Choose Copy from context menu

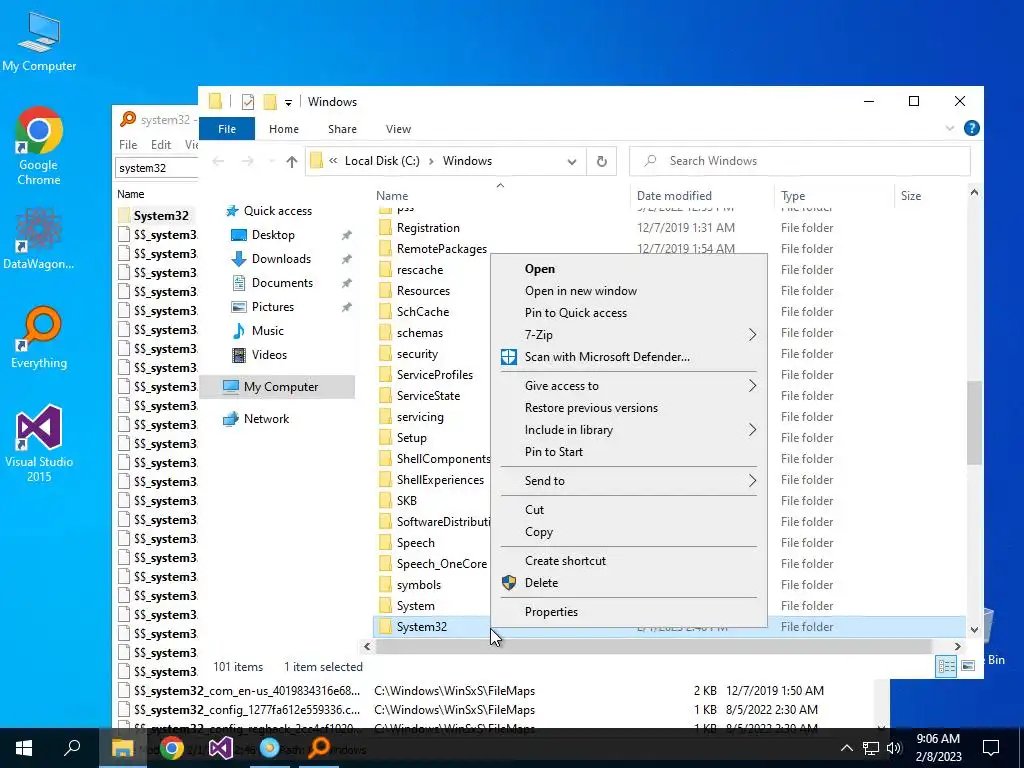(x=631, y=532)
